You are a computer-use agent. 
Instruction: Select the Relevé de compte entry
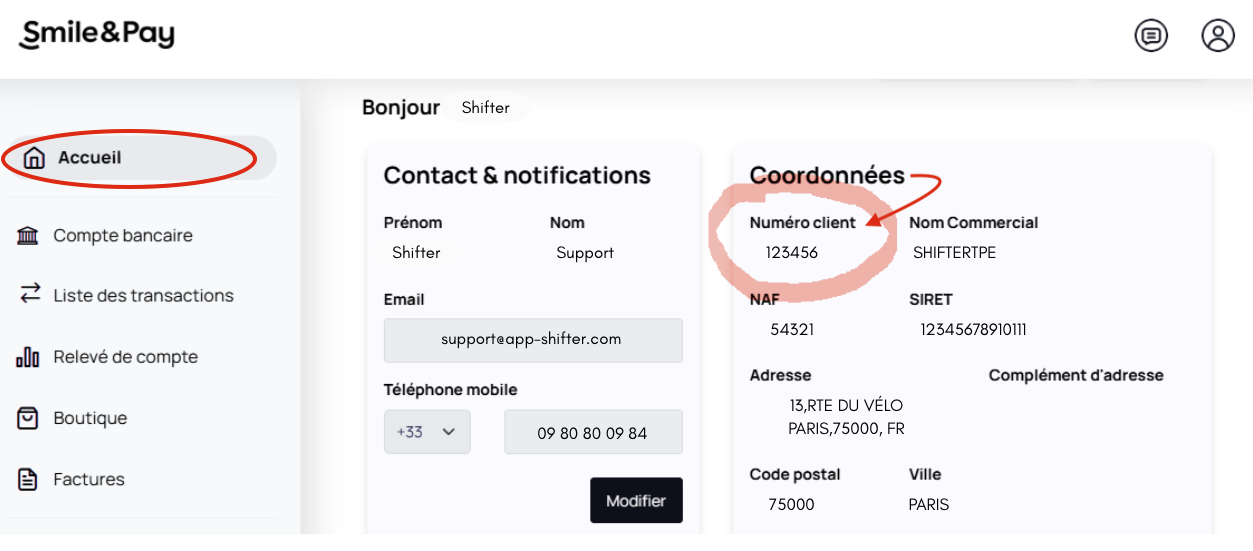tap(126, 357)
